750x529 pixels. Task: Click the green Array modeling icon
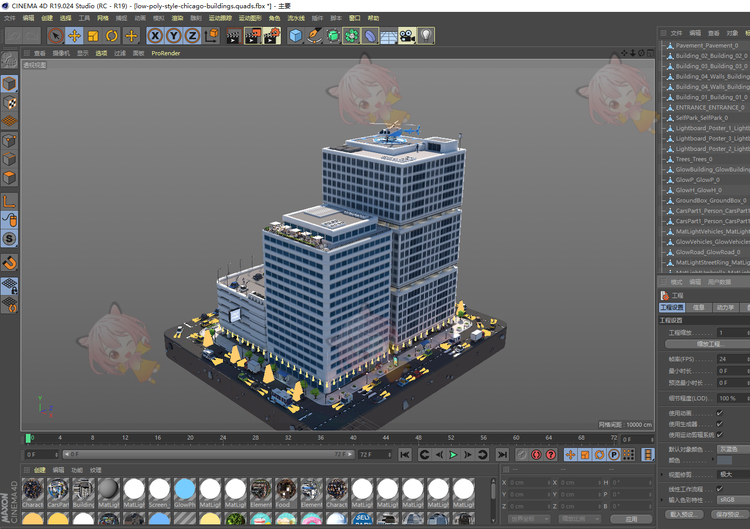pos(352,36)
